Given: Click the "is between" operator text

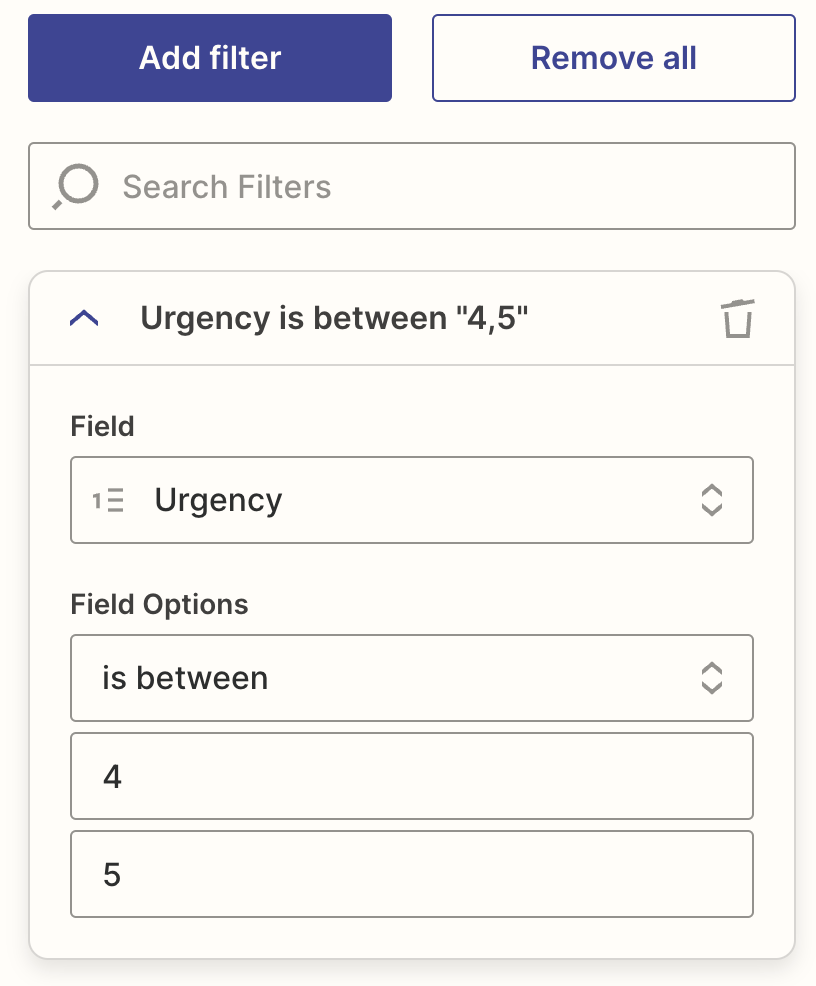Looking at the screenshot, I should 185,678.
